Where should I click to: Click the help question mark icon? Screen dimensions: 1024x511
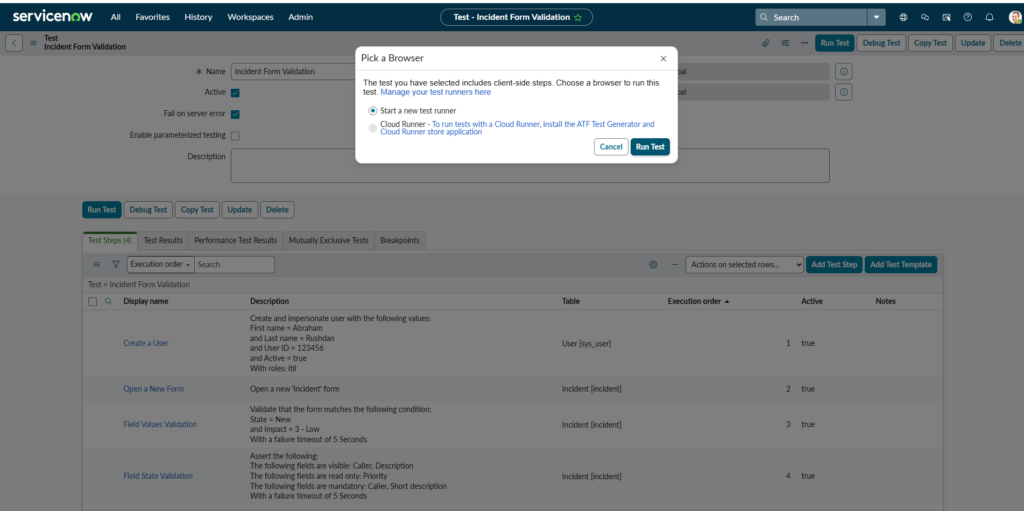(967, 17)
